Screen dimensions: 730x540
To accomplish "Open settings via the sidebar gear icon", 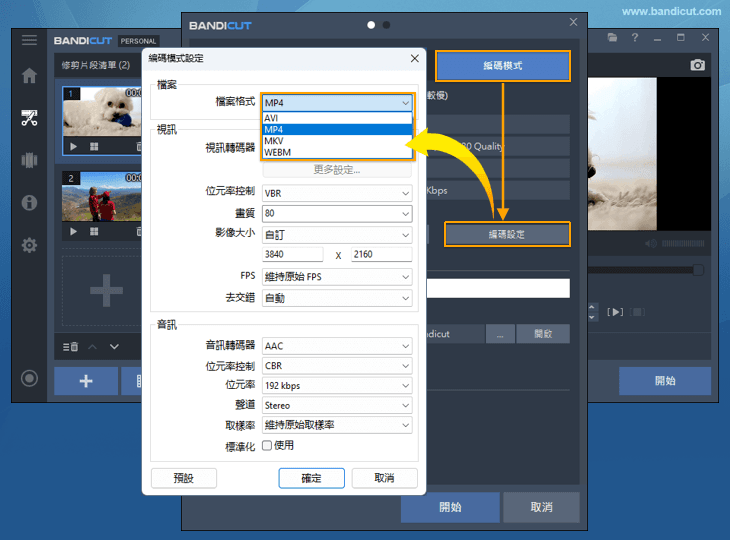I will (x=29, y=245).
